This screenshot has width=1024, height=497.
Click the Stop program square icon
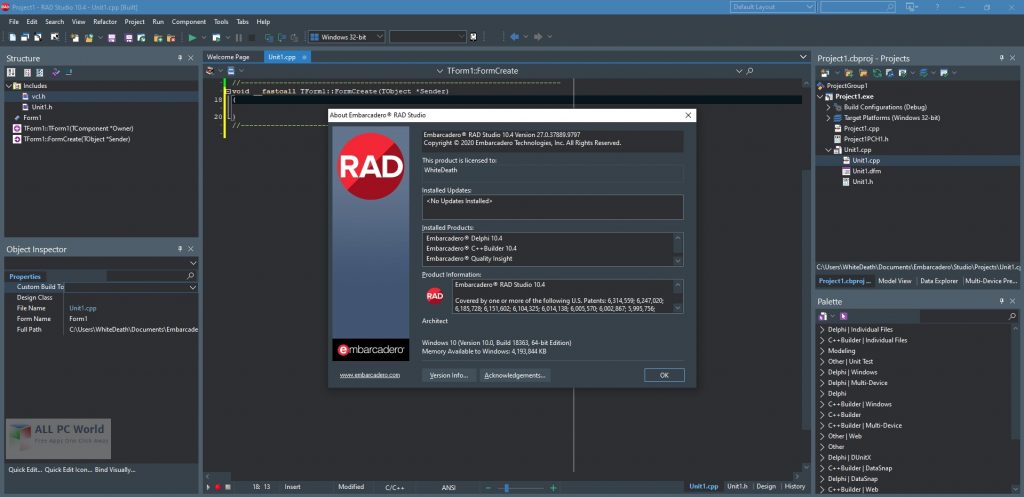click(x=251, y=37)
